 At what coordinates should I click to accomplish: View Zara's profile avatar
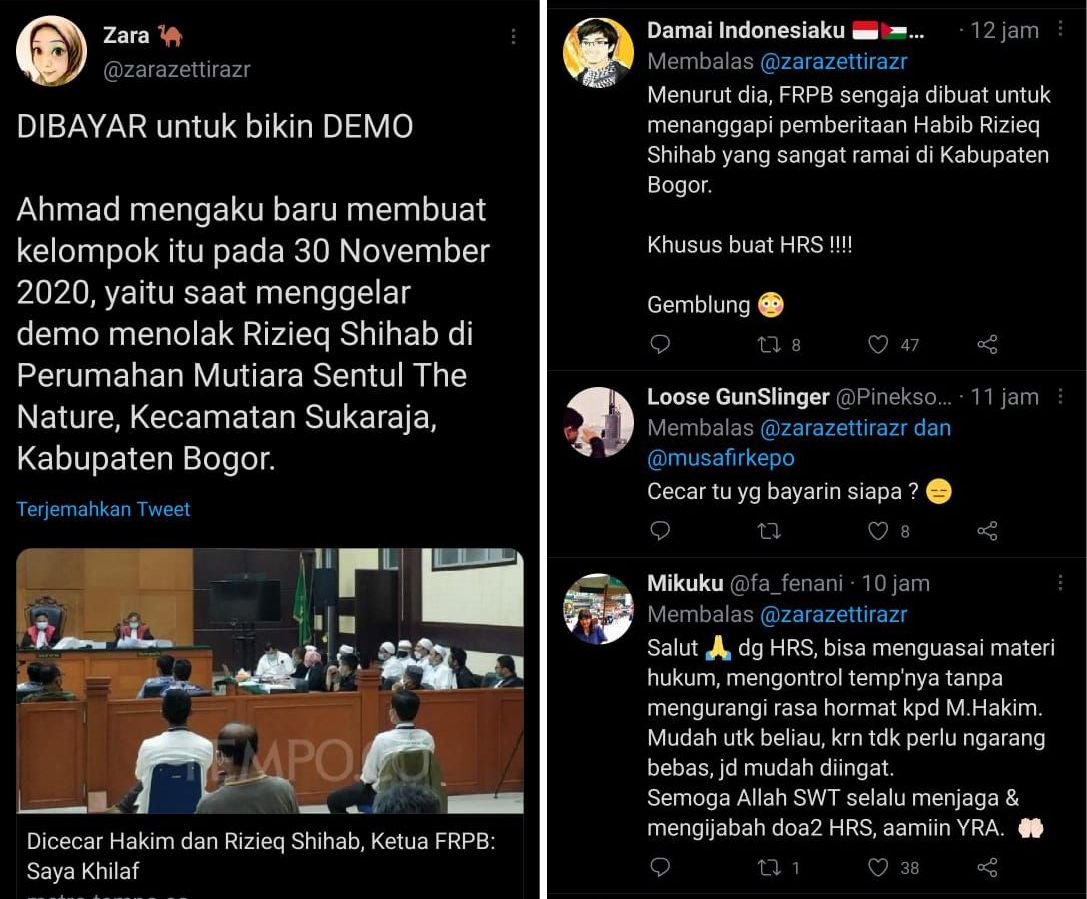pos(51,51)
